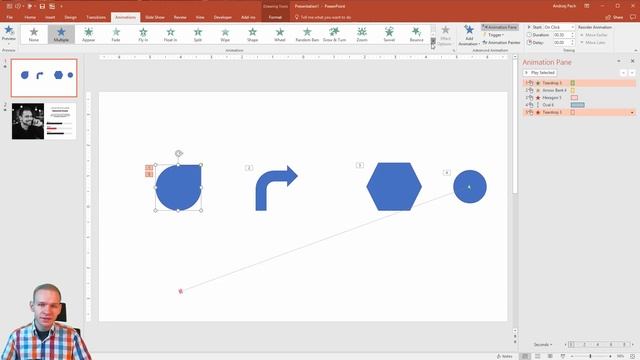Open the comments speech-bubble icon

point(633,17)
